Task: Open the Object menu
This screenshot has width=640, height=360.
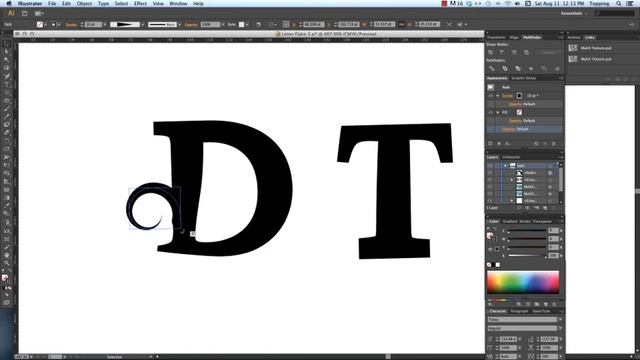Action: click(84, 3)
